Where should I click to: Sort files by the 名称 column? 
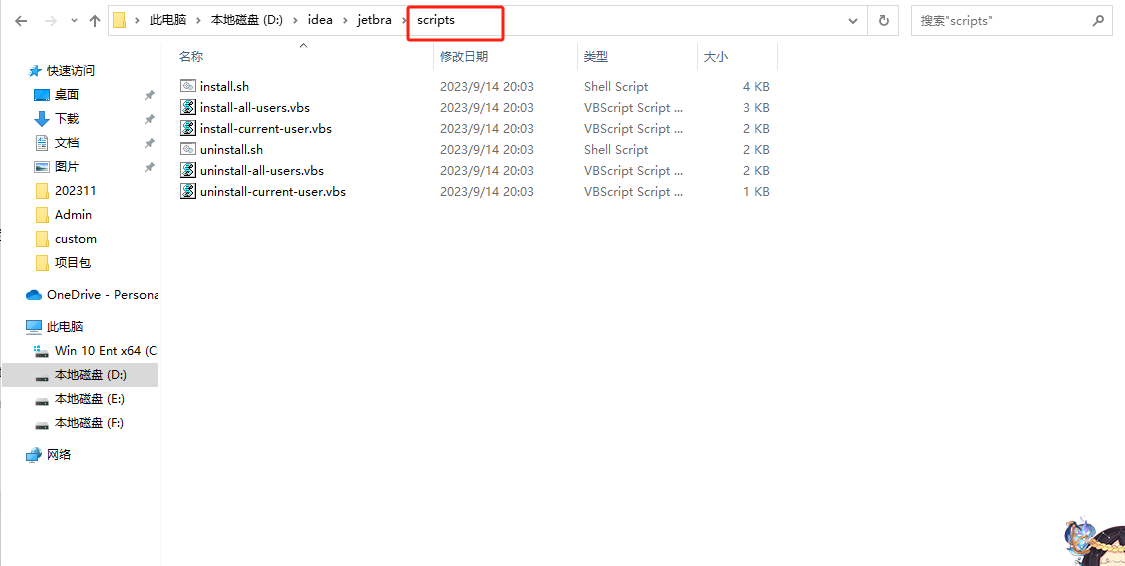point(191,57)
